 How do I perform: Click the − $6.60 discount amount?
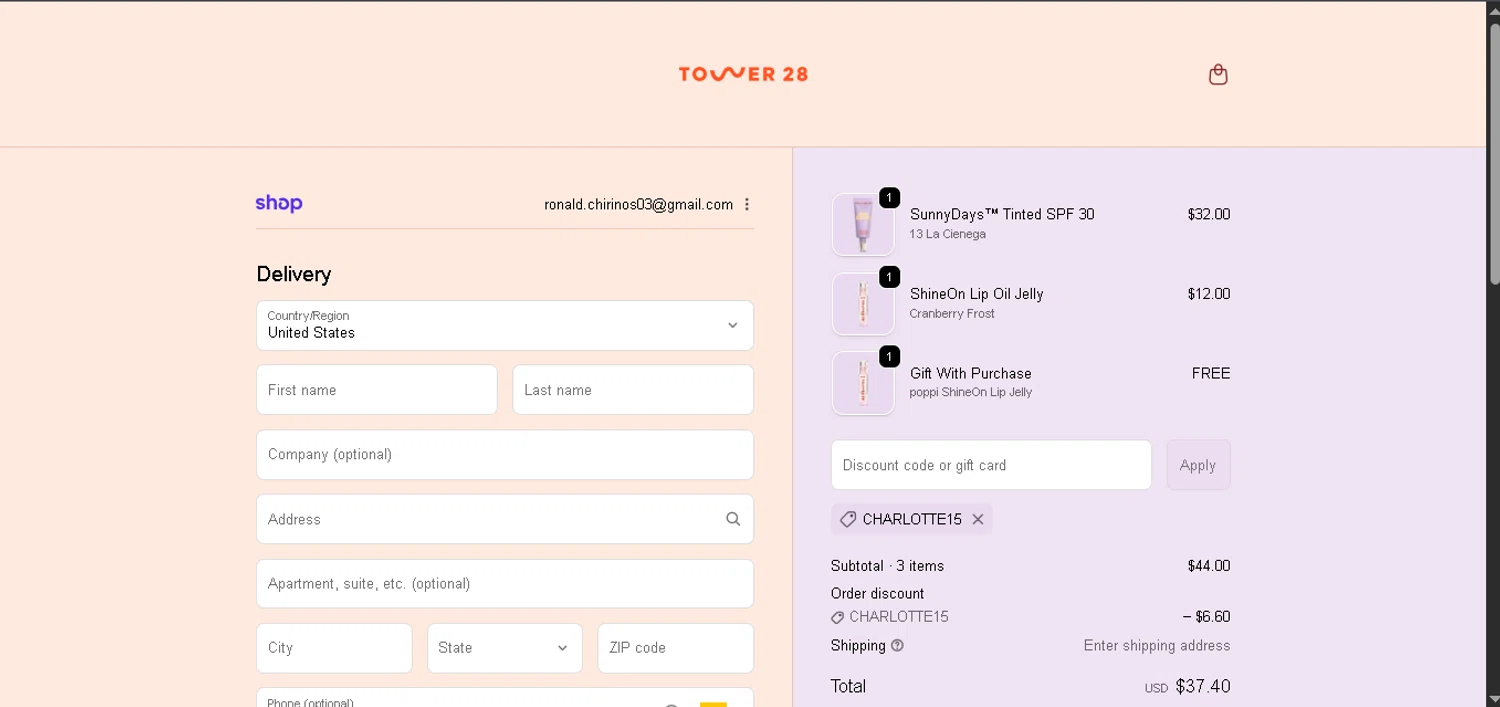coord(1206,617)
